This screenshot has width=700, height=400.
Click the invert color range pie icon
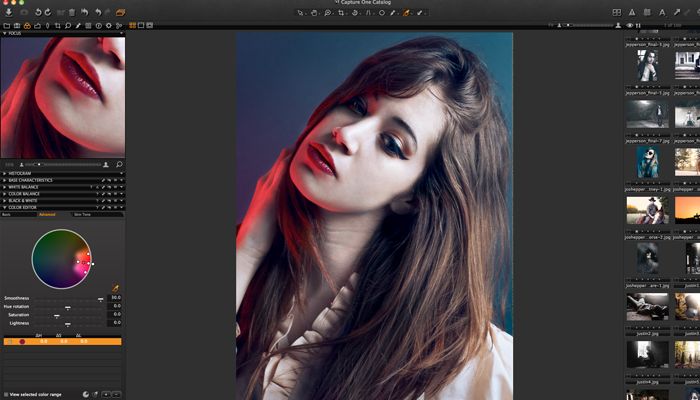click(86, 395)
